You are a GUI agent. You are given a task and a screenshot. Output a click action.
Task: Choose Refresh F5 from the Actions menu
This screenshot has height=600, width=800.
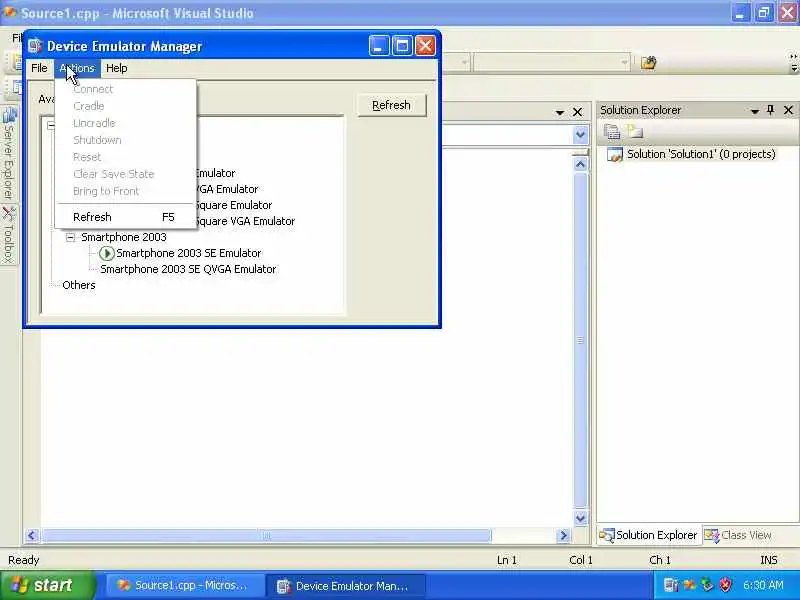click(x=123, y=217)
